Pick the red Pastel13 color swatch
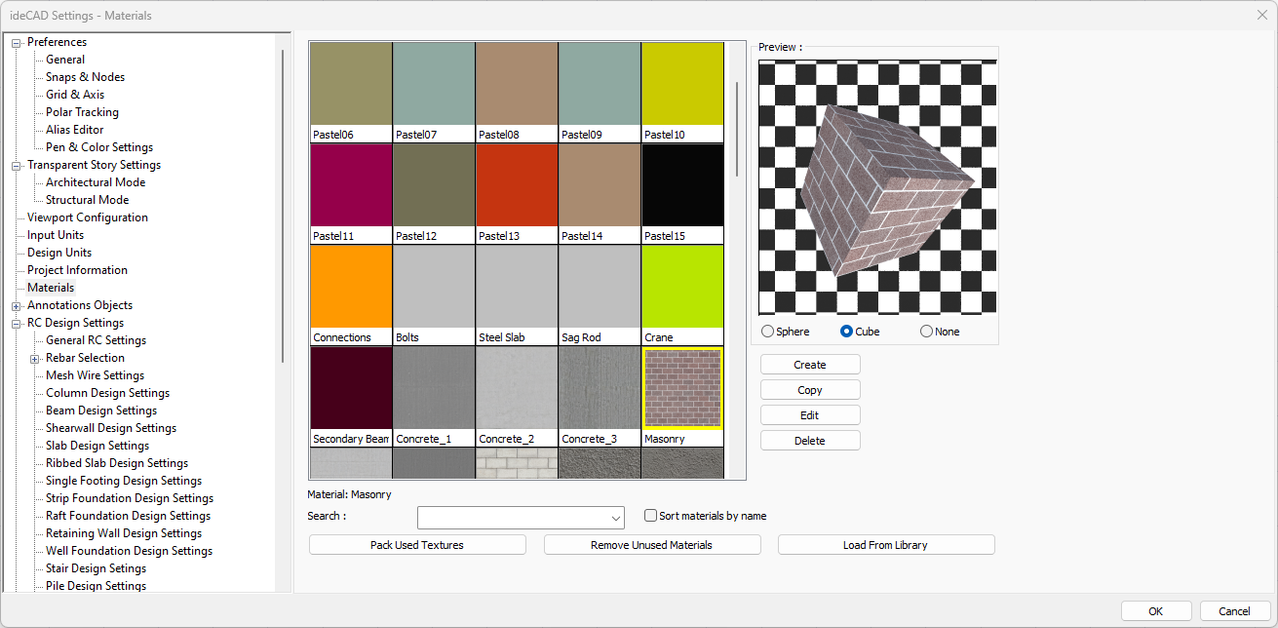The width and height of the screenshot is (1278, 628). (x=516, y=185)
